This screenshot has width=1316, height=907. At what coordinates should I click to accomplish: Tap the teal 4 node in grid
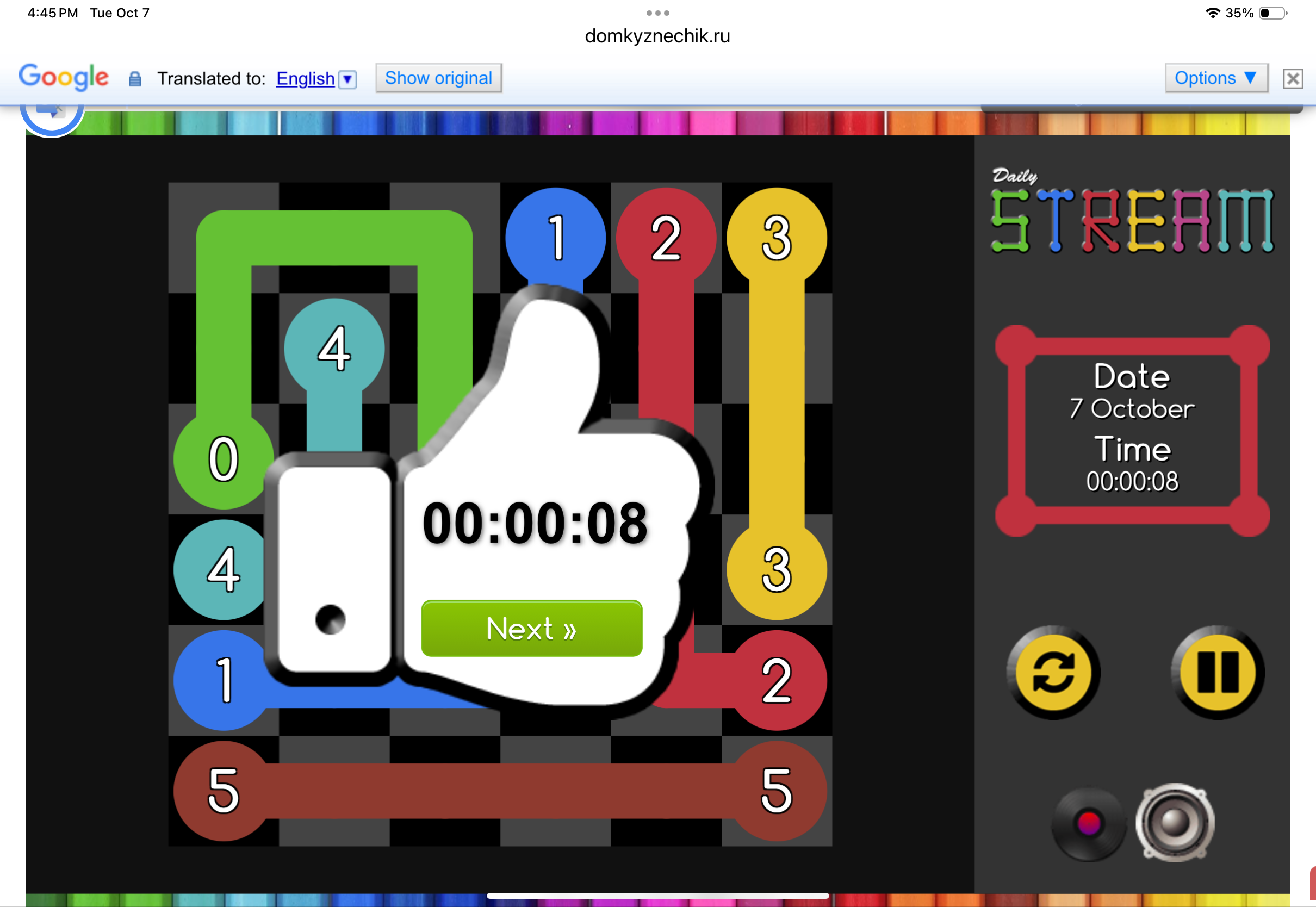coord(334,348)
